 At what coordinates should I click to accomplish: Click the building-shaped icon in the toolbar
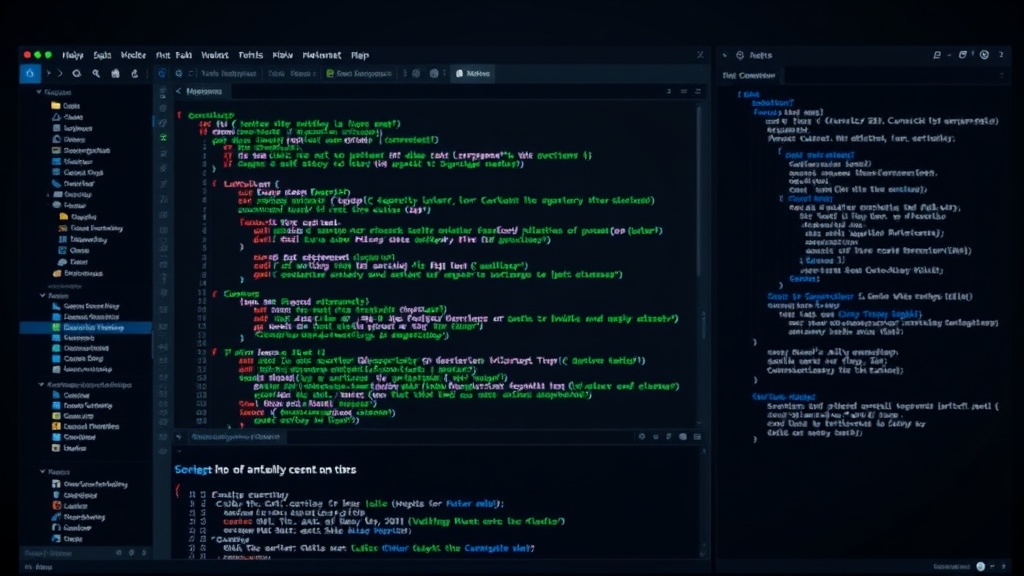(116, 74)
